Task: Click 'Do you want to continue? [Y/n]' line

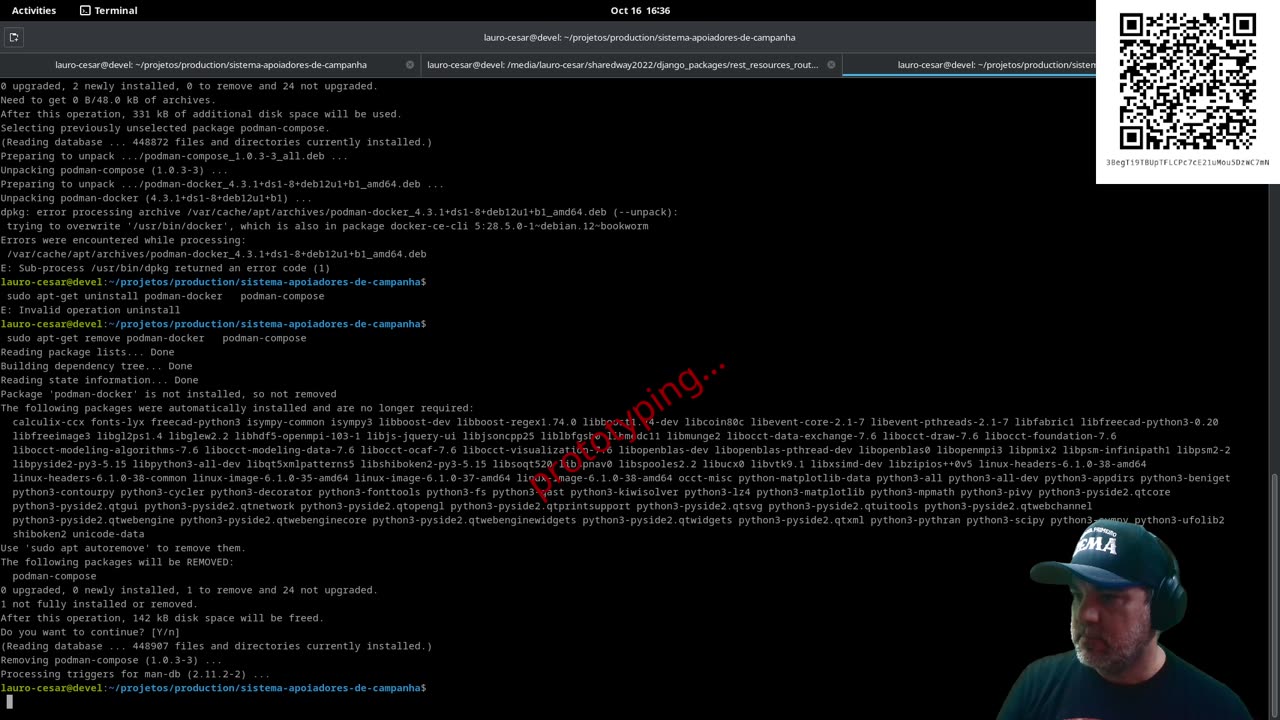Action: tap(90, 632)
